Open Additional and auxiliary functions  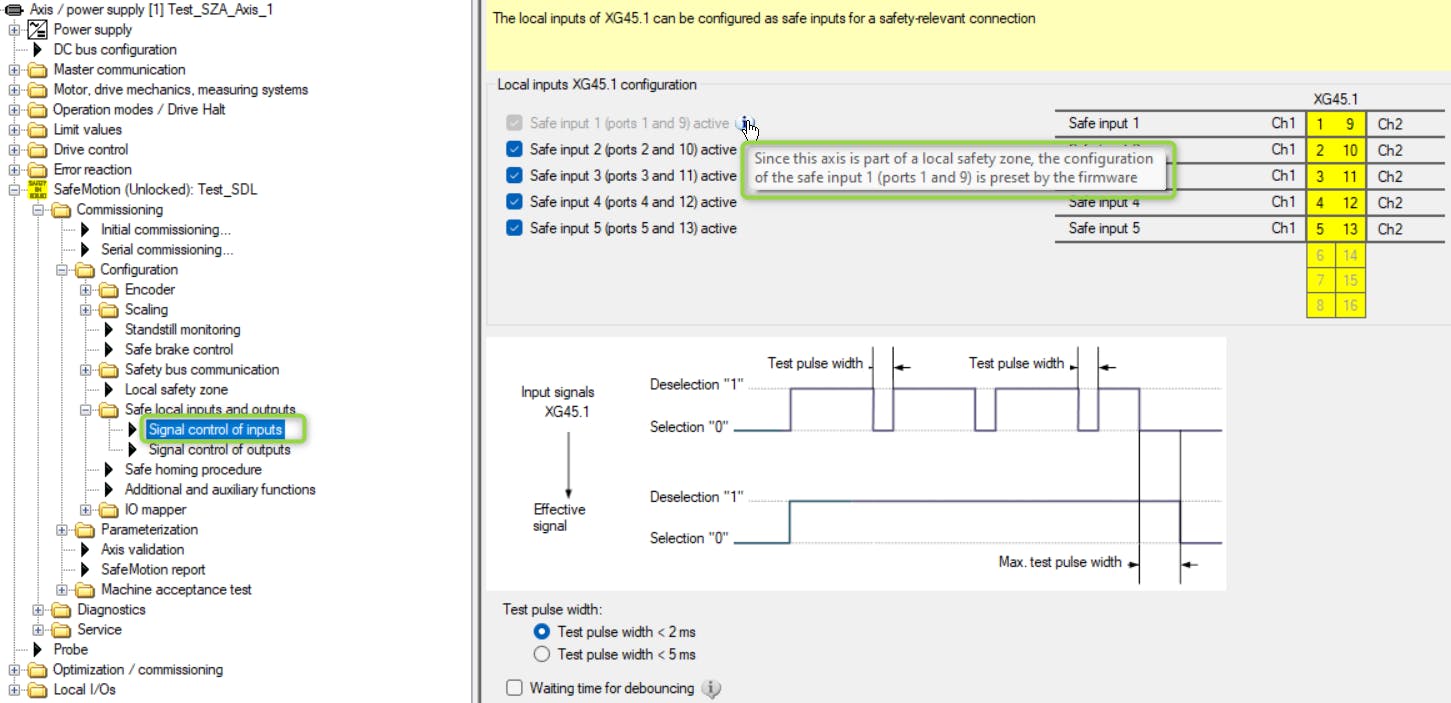tap(220, 489)
